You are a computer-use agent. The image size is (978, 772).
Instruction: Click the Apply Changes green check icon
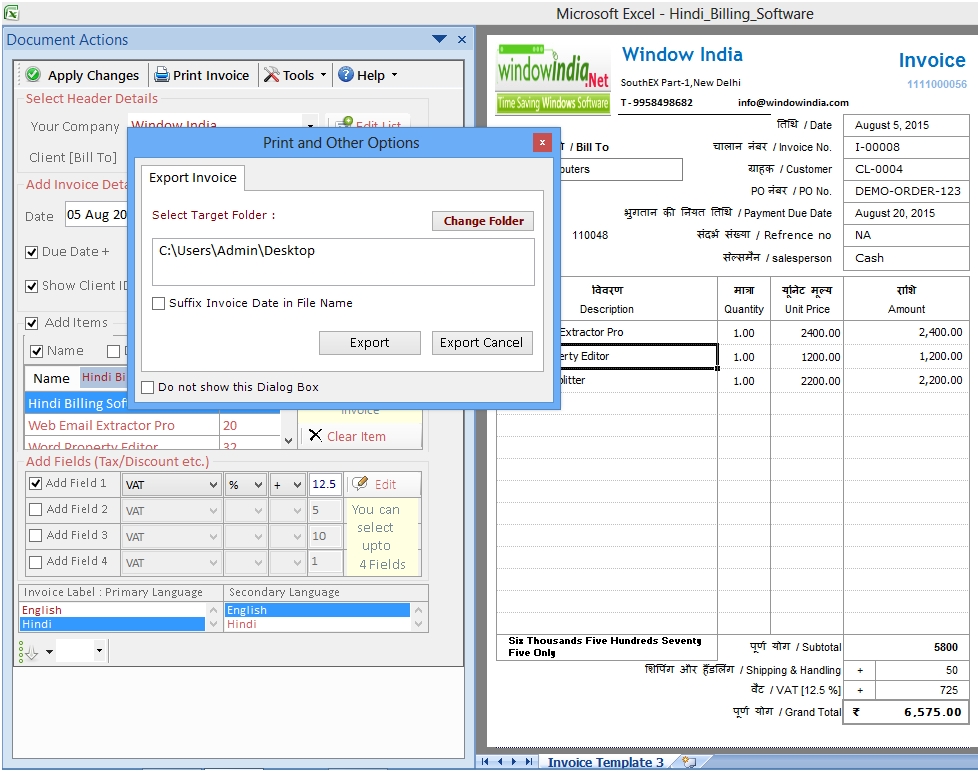[x=34, y=75]
